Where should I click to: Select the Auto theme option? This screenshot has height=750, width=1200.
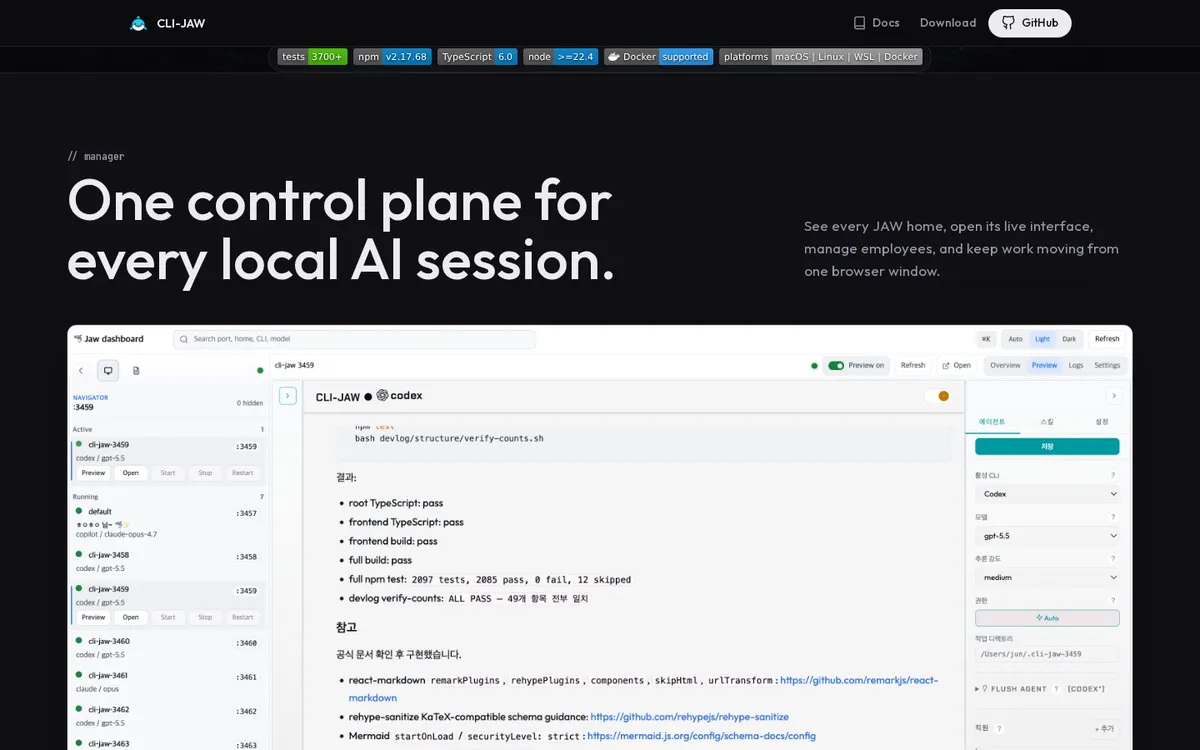point(1015,339)
